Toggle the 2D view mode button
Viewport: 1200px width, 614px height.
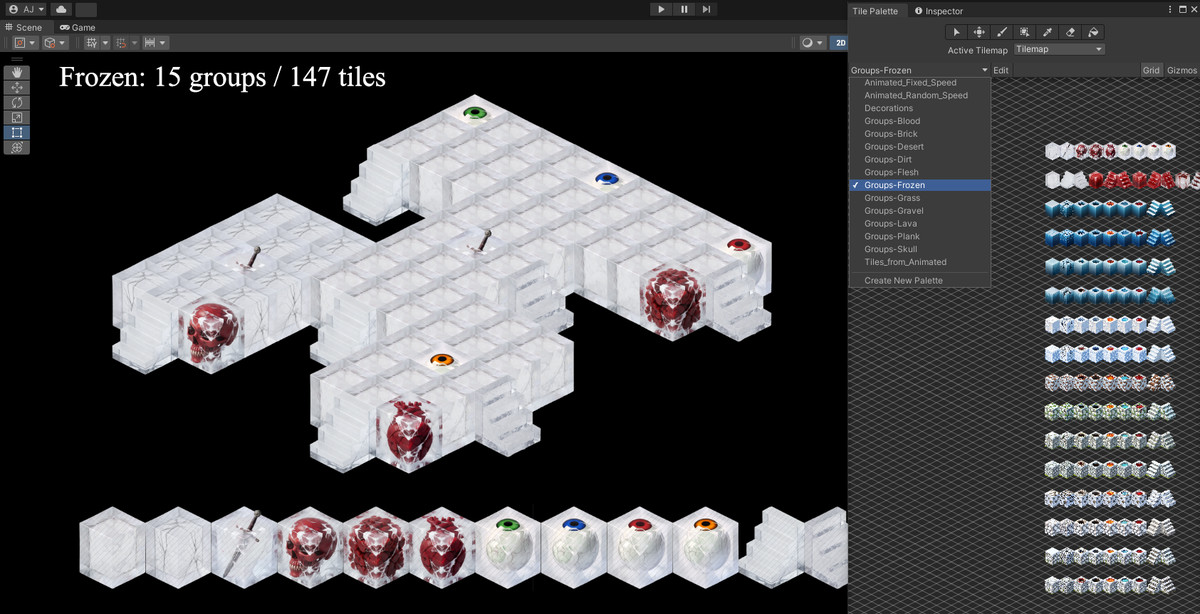pyautogui.click(x=840, y=42)
